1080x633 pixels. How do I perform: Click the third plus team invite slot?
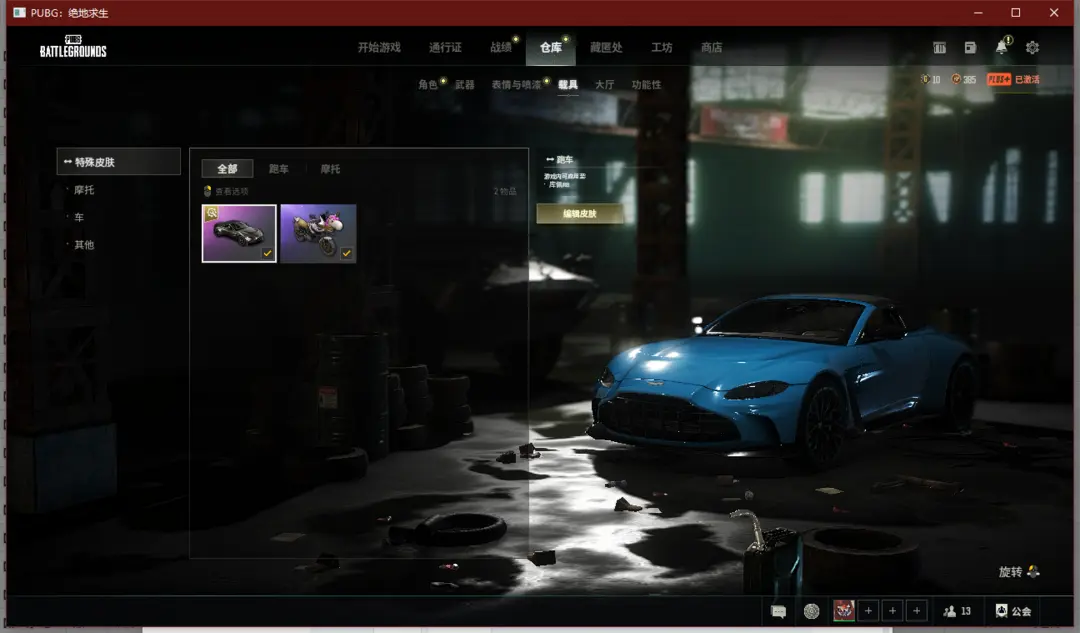click(x=917, y=611)
